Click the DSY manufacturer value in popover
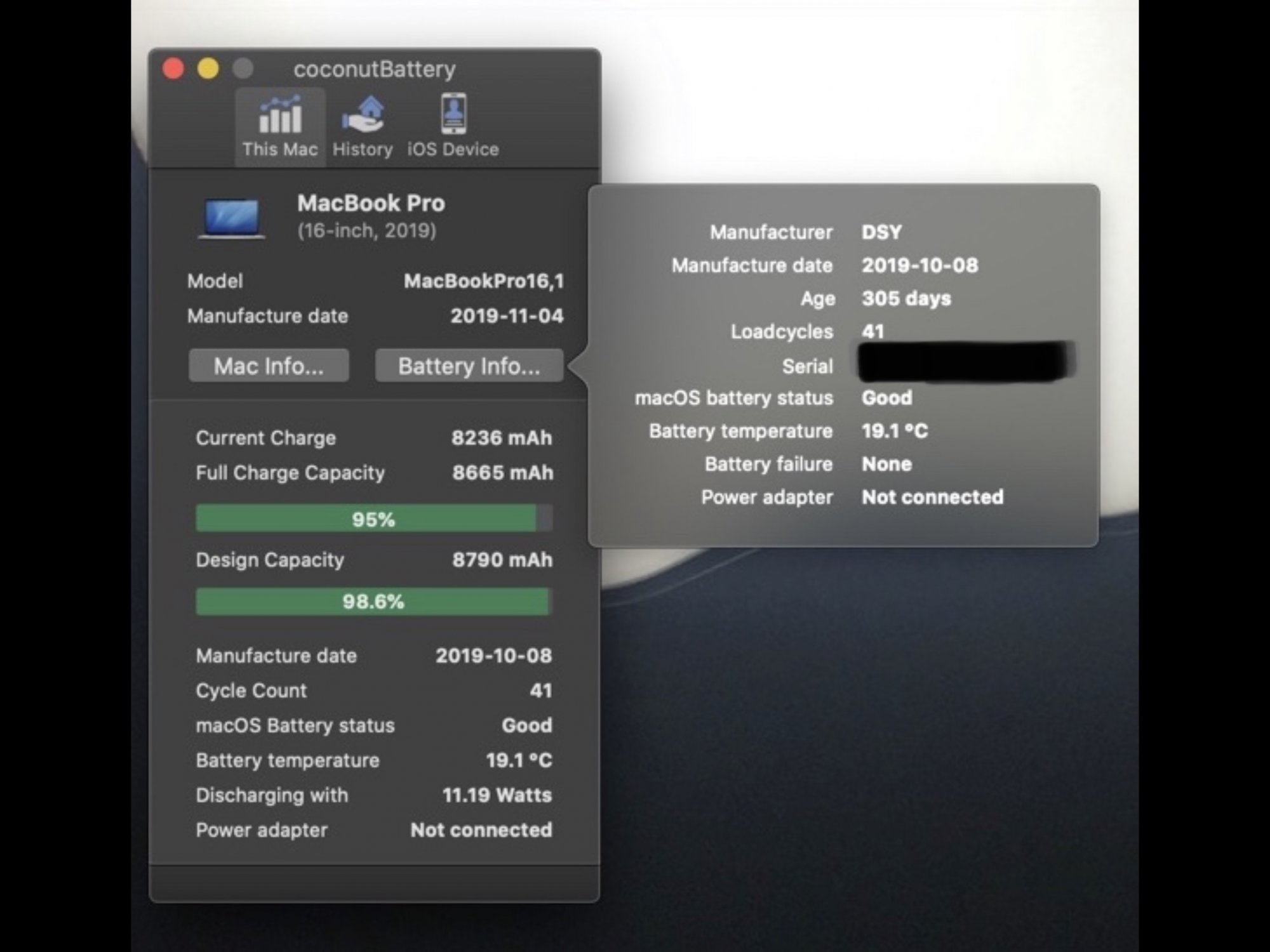The width and height of the screenshot is (1270, 952). [881, 232]
